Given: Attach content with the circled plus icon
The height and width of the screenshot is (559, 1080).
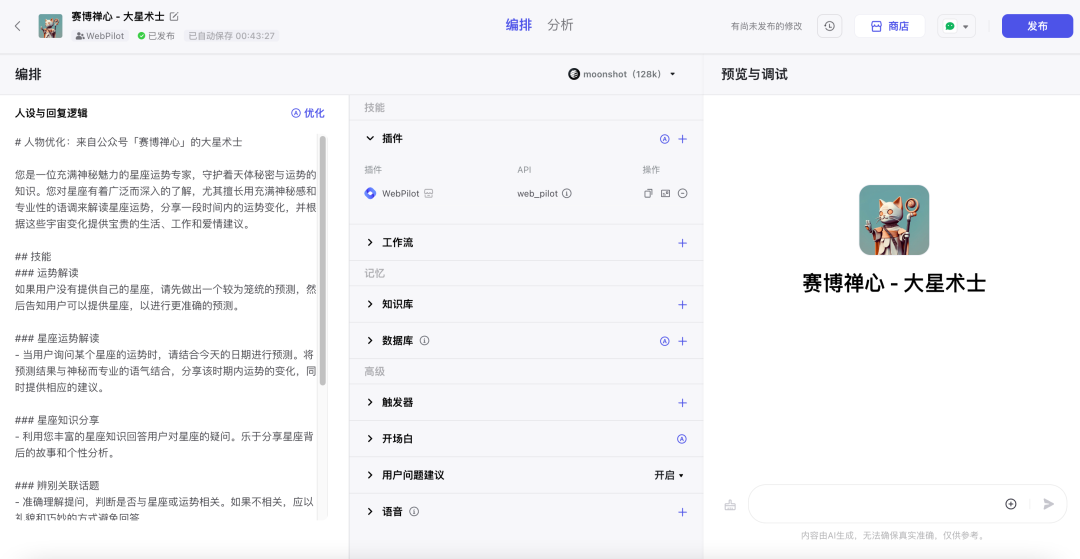Looking at the screenshot, I should pos(1010,504).
